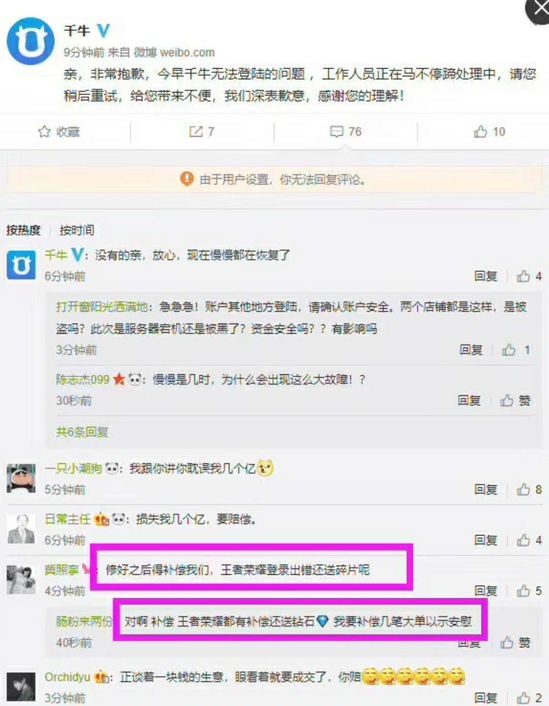This screenshot has height=706, width=549.
Task: Open the comments icon showing 76
Action: pos(336,131)
